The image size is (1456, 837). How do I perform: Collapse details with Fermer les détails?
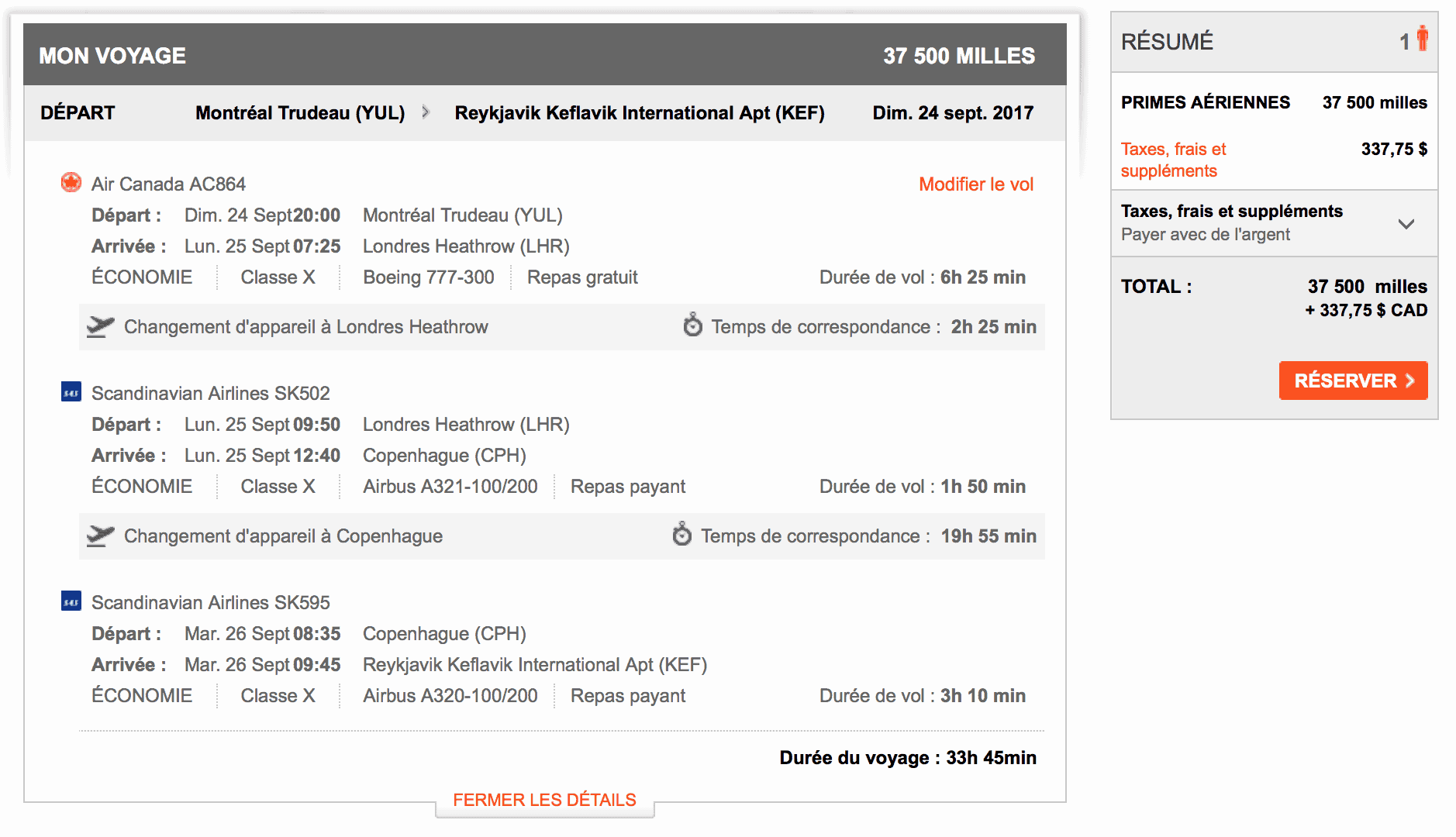(x=544, y=800)
